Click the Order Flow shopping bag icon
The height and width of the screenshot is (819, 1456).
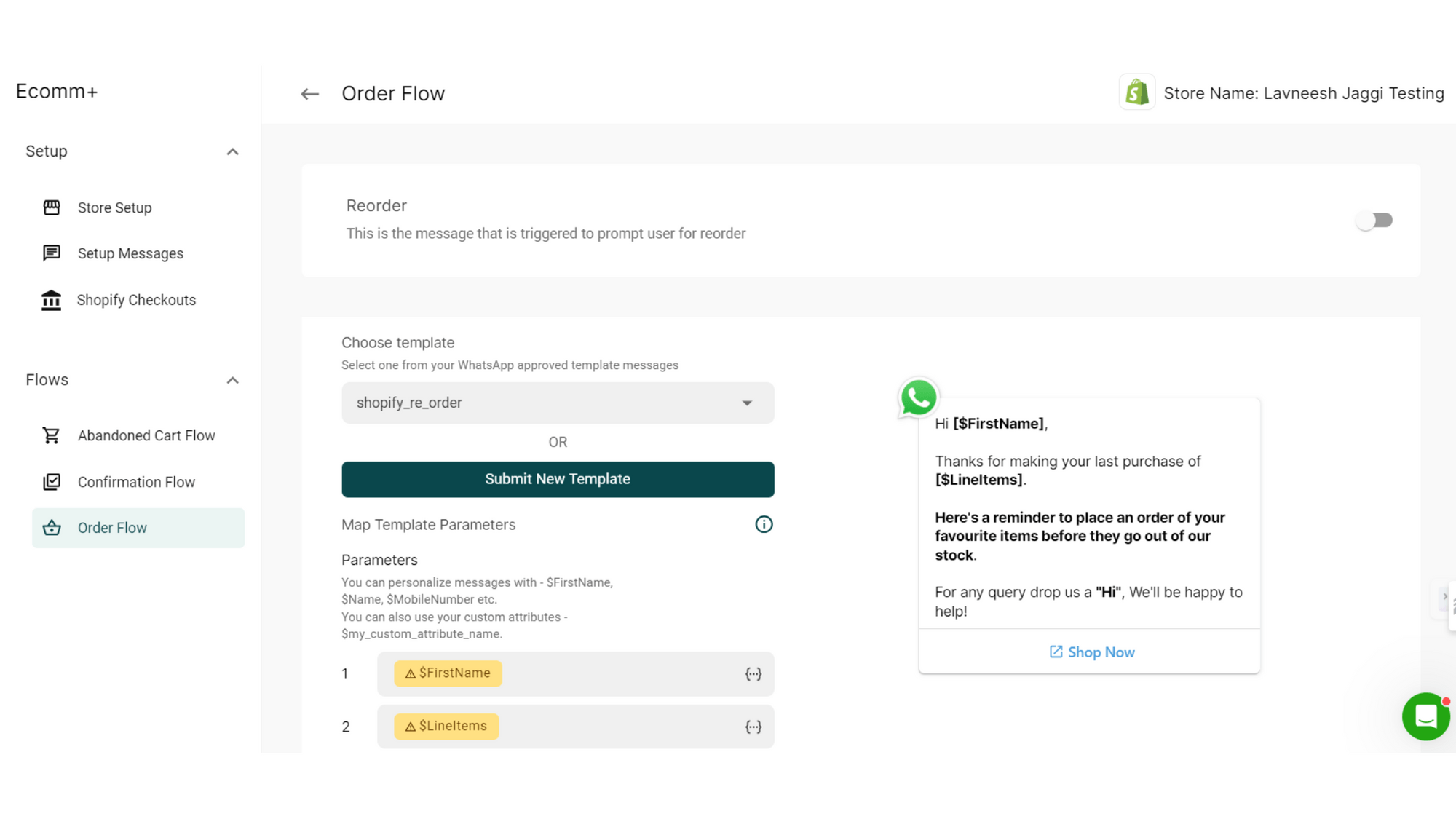[51, 528]
